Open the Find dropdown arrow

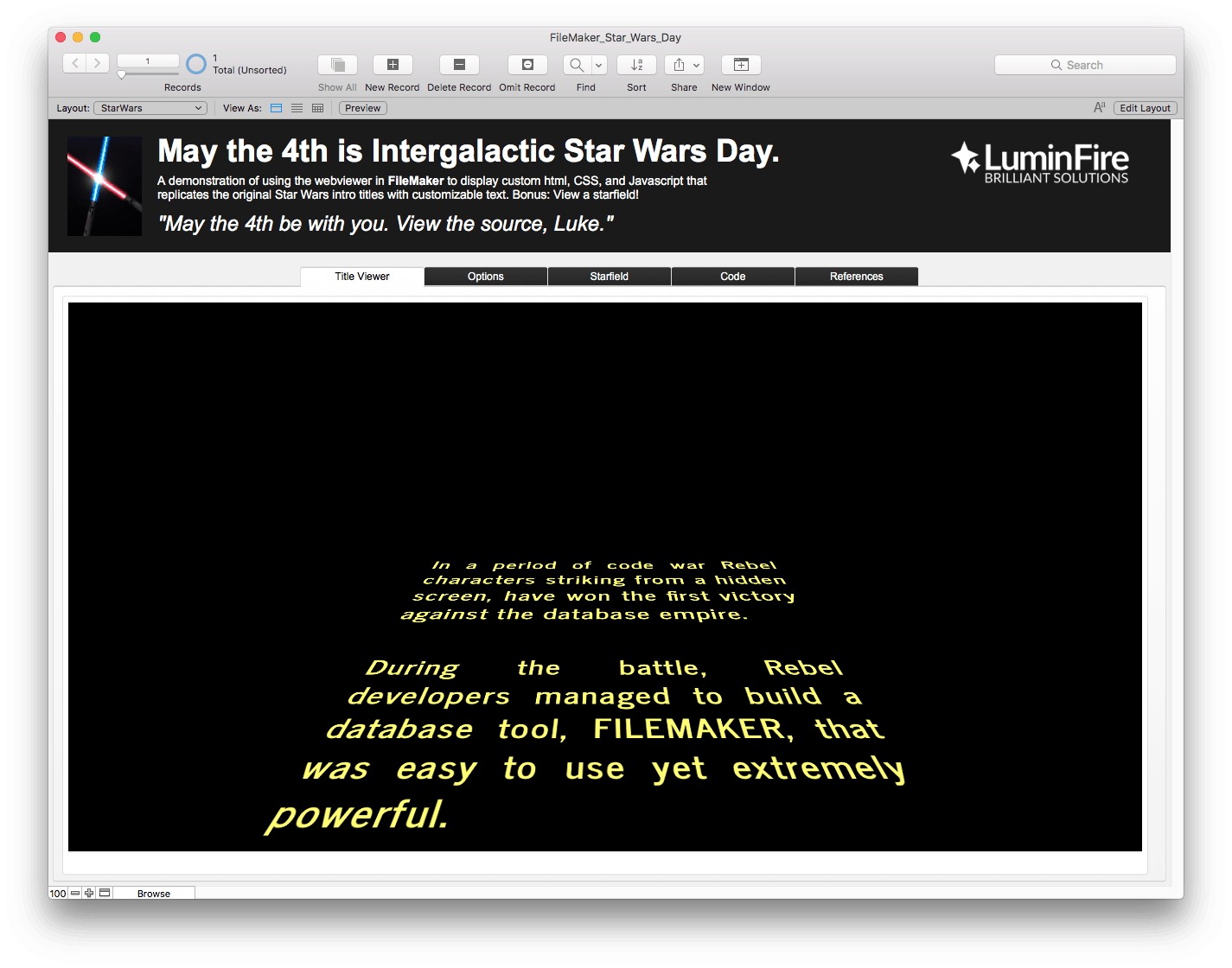598,65
